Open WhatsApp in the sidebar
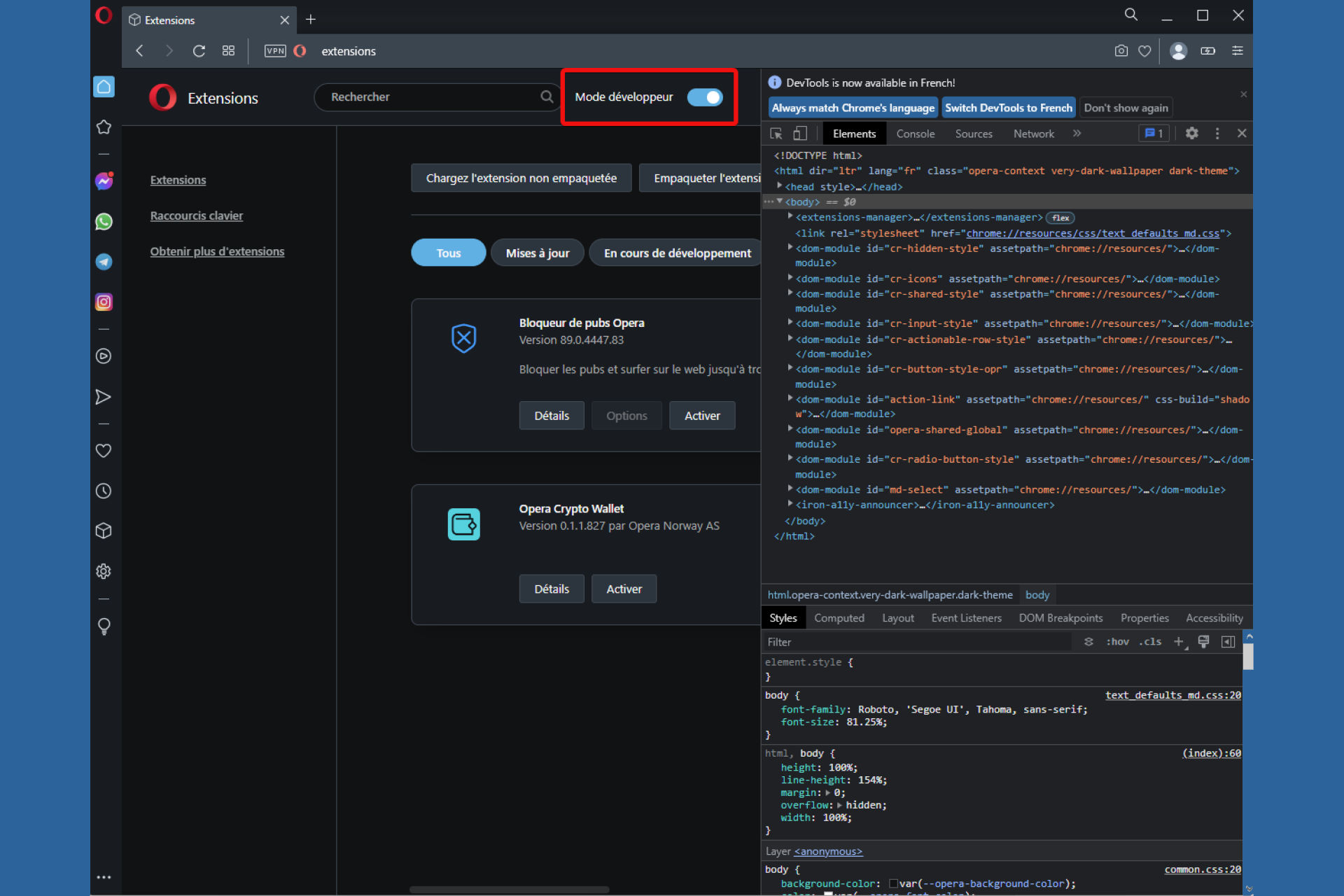The width and height of the screenshot is (1344, 896). pos(104,222)
